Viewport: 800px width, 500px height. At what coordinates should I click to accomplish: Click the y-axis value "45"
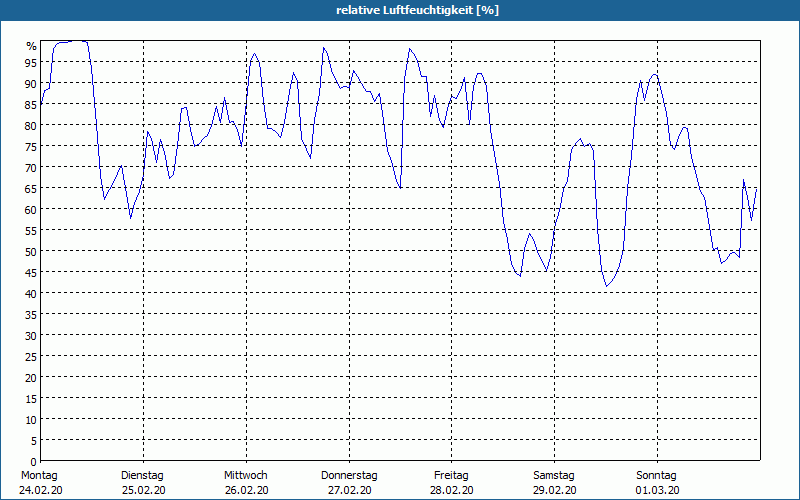pyautogui.click(x=31, y=273)
